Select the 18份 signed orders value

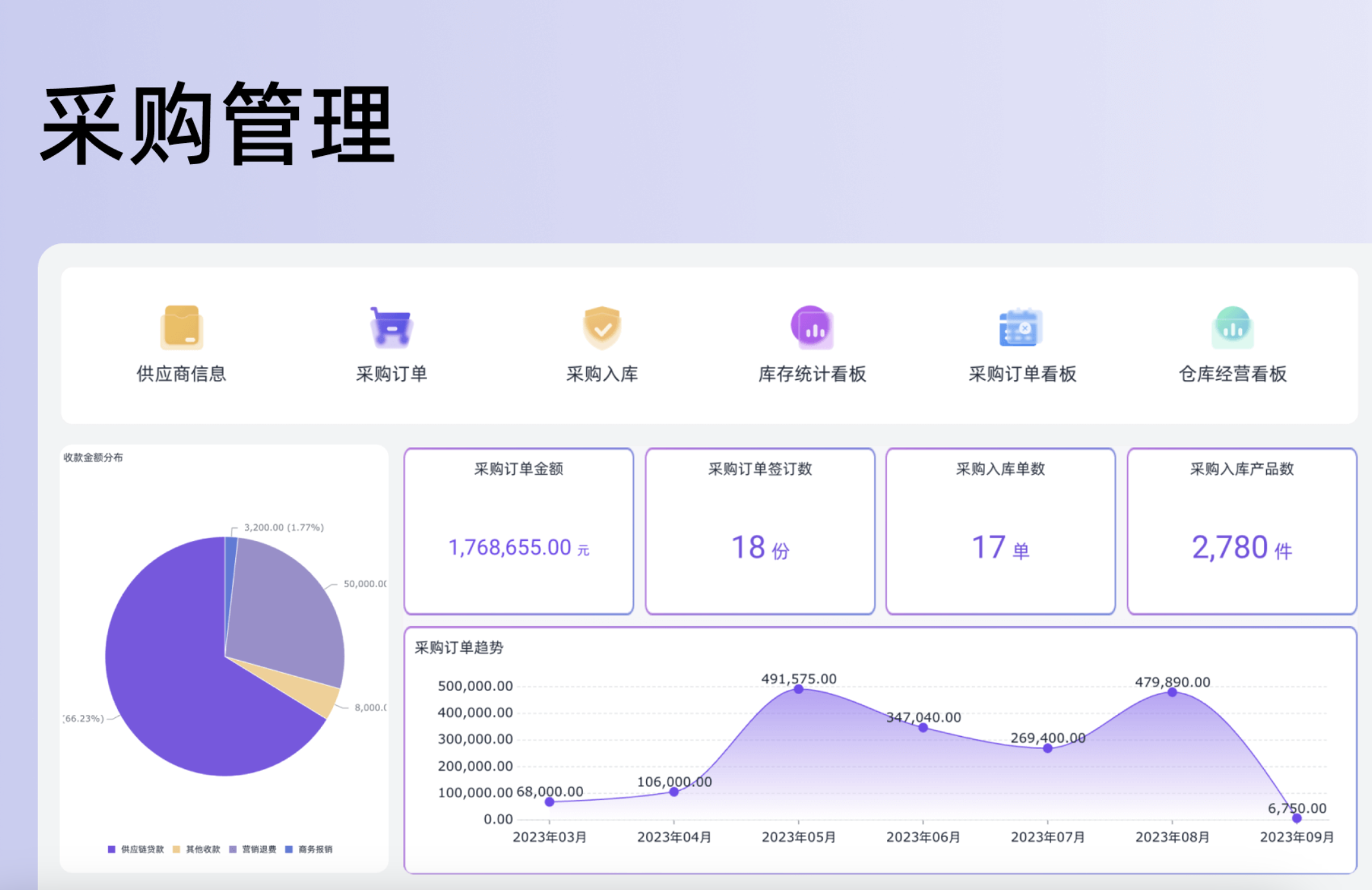760,547
